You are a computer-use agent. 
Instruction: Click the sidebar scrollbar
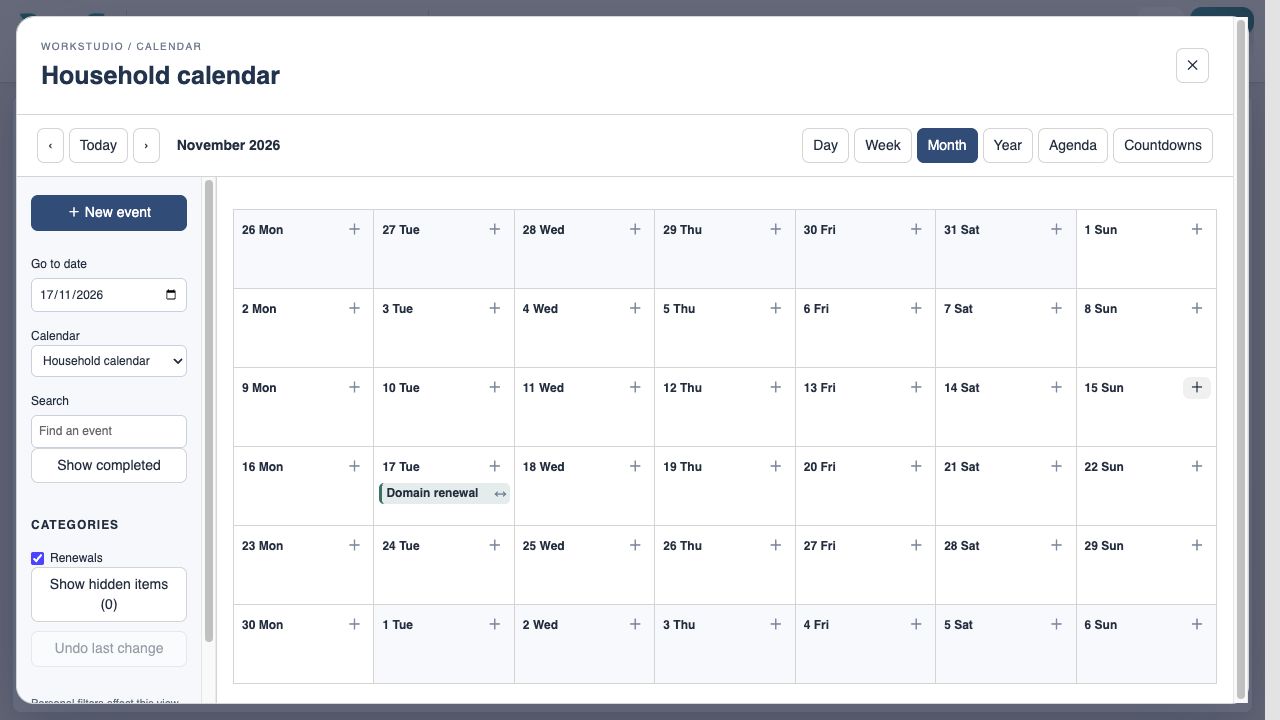click(x=209, y=411)
